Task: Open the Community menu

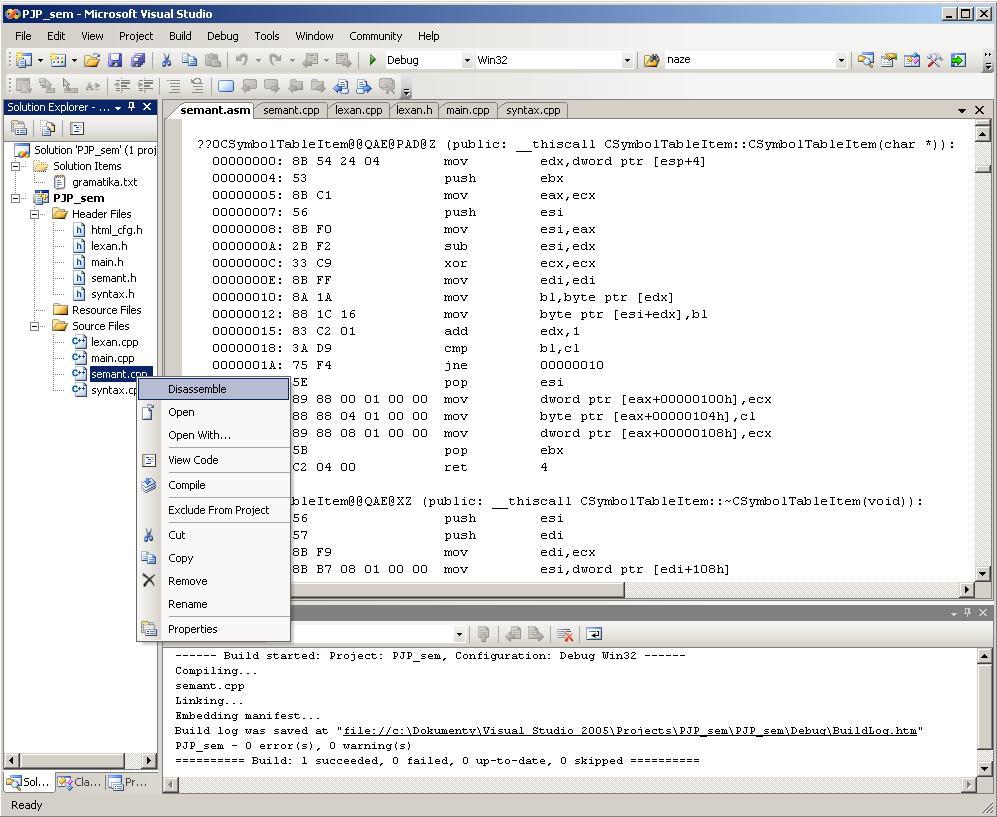Action: (375, 36)
